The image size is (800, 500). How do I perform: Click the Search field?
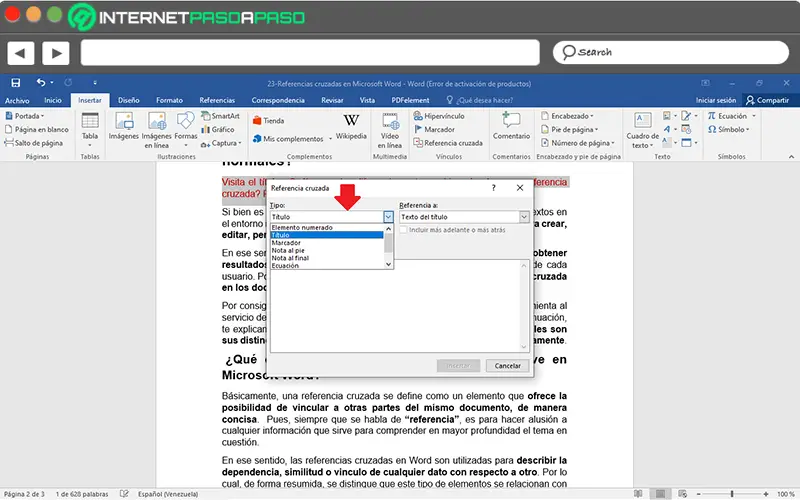click(x=670, y=52)
